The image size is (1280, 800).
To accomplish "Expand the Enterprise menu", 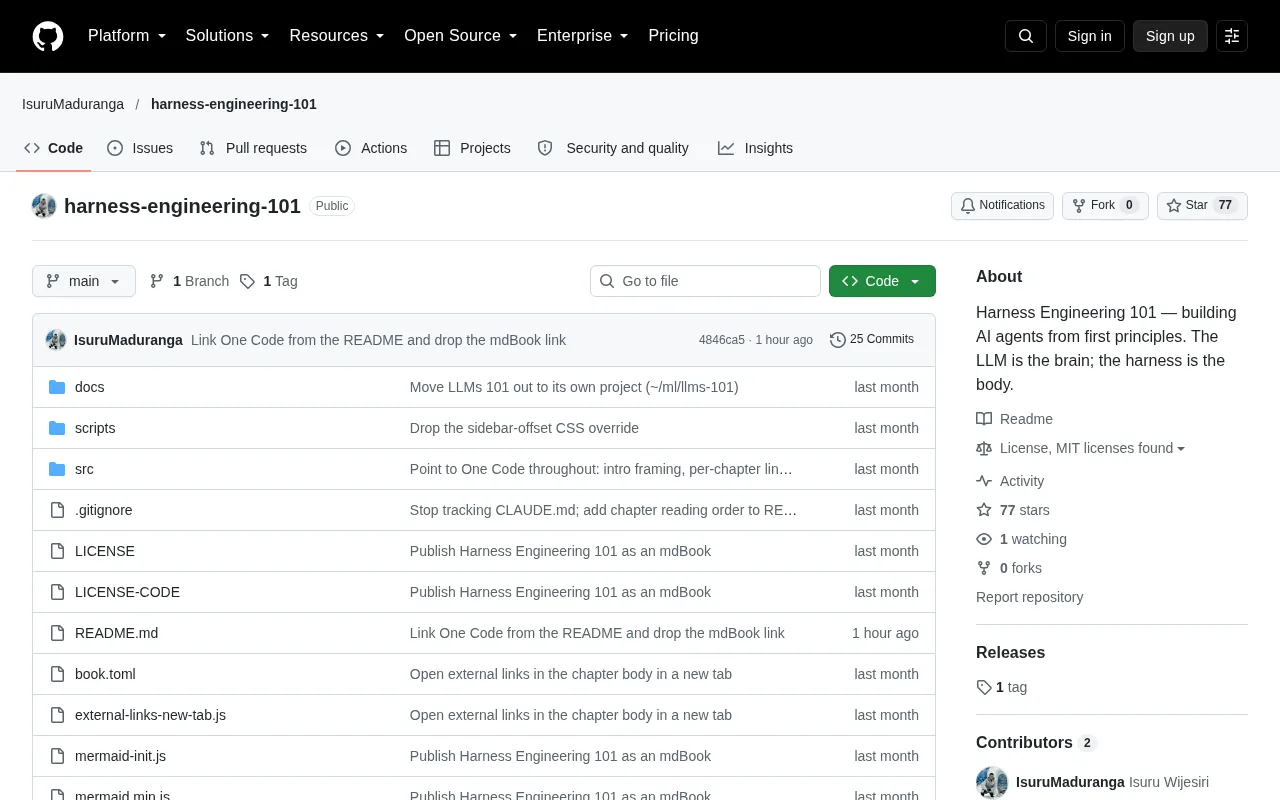I will tap(583, 36).
